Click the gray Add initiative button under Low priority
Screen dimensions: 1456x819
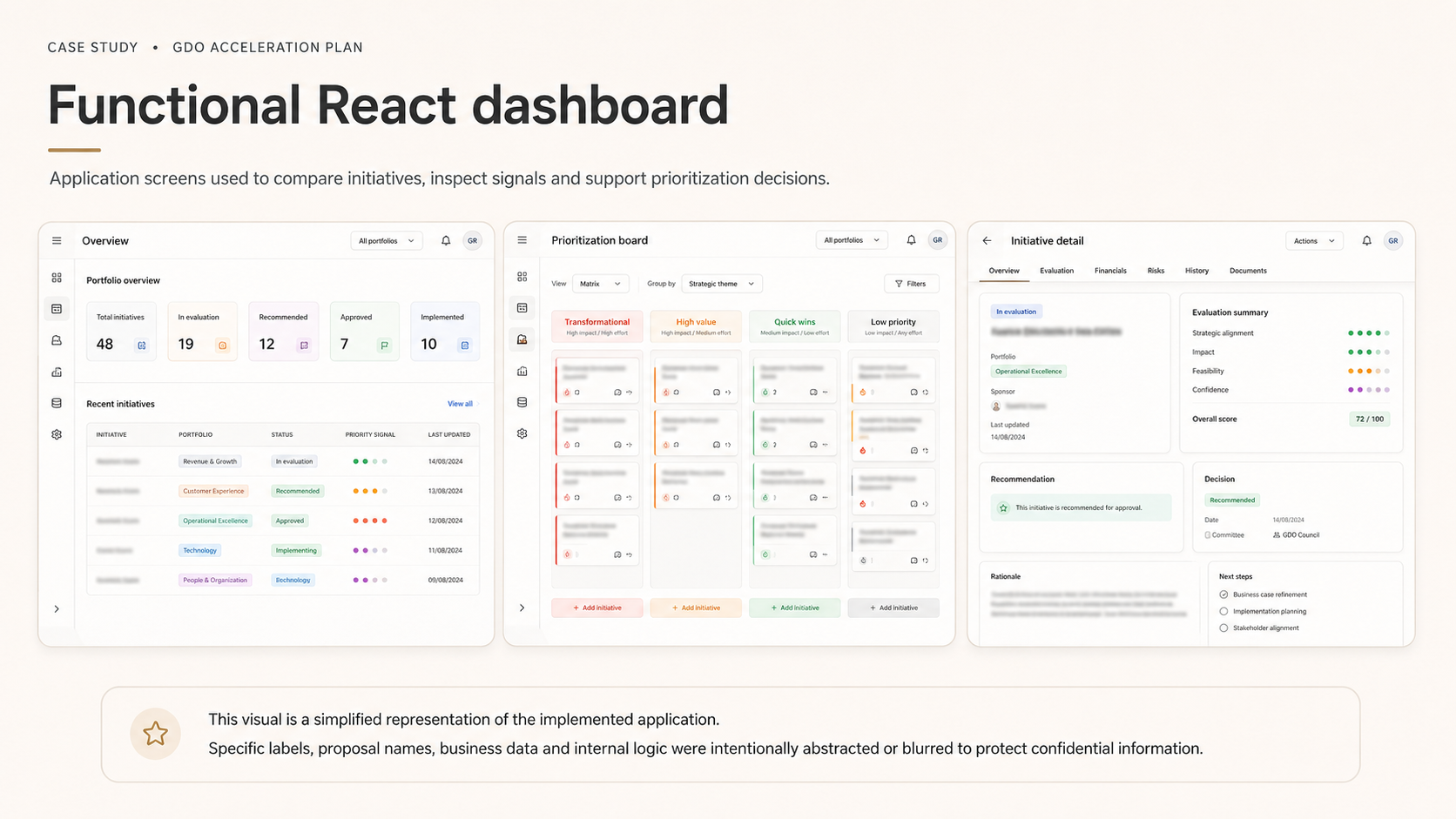click(893, 608)
